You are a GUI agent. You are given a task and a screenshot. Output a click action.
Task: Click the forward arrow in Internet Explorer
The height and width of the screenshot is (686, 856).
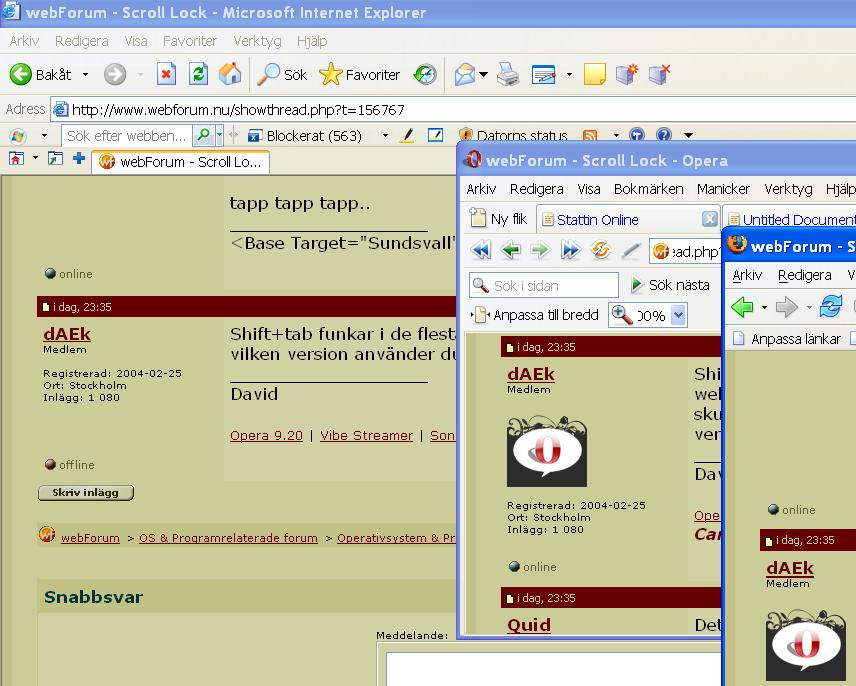(x=115, y=74)
